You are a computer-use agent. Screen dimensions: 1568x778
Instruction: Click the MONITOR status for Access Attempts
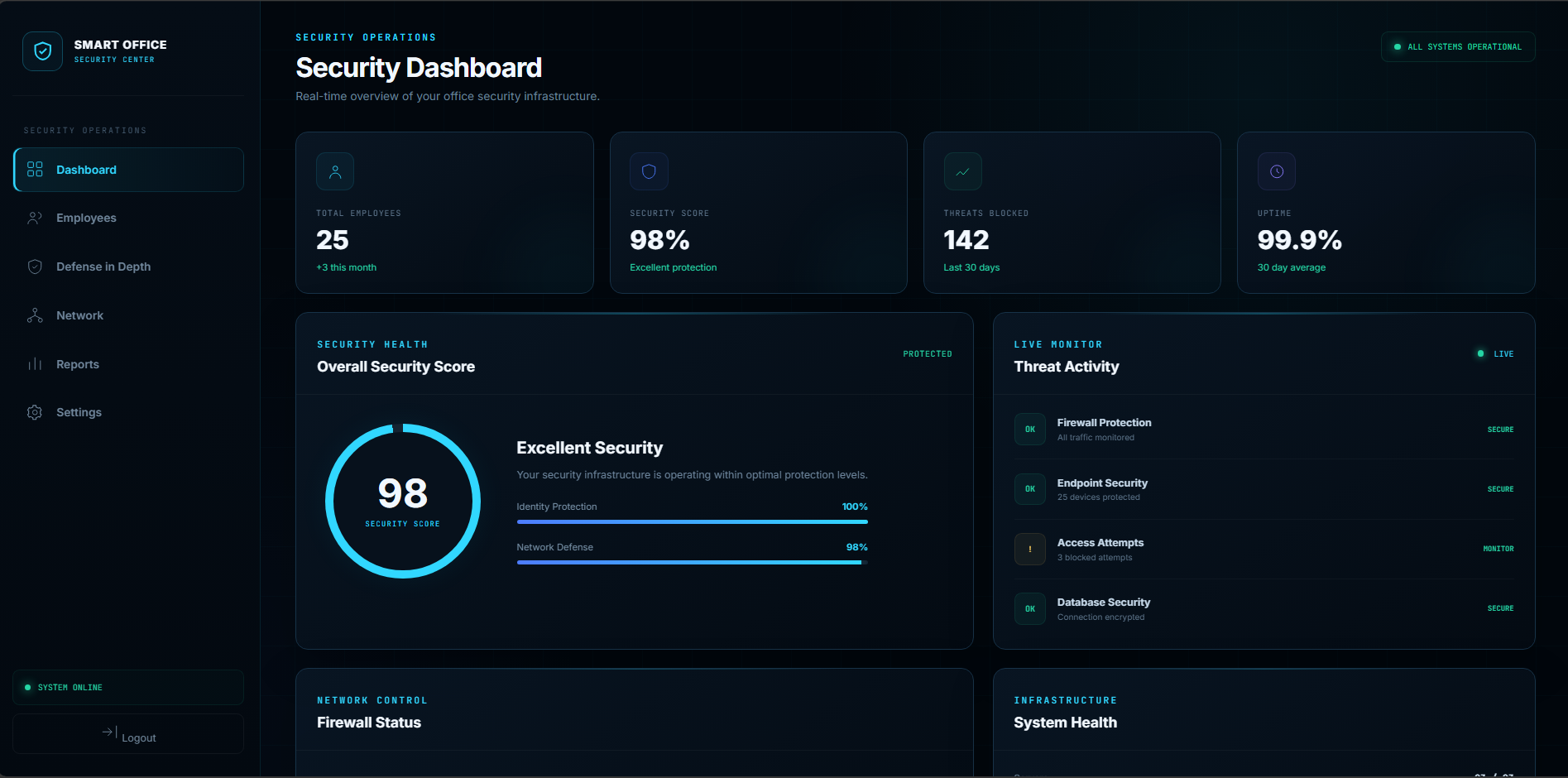1498,549
